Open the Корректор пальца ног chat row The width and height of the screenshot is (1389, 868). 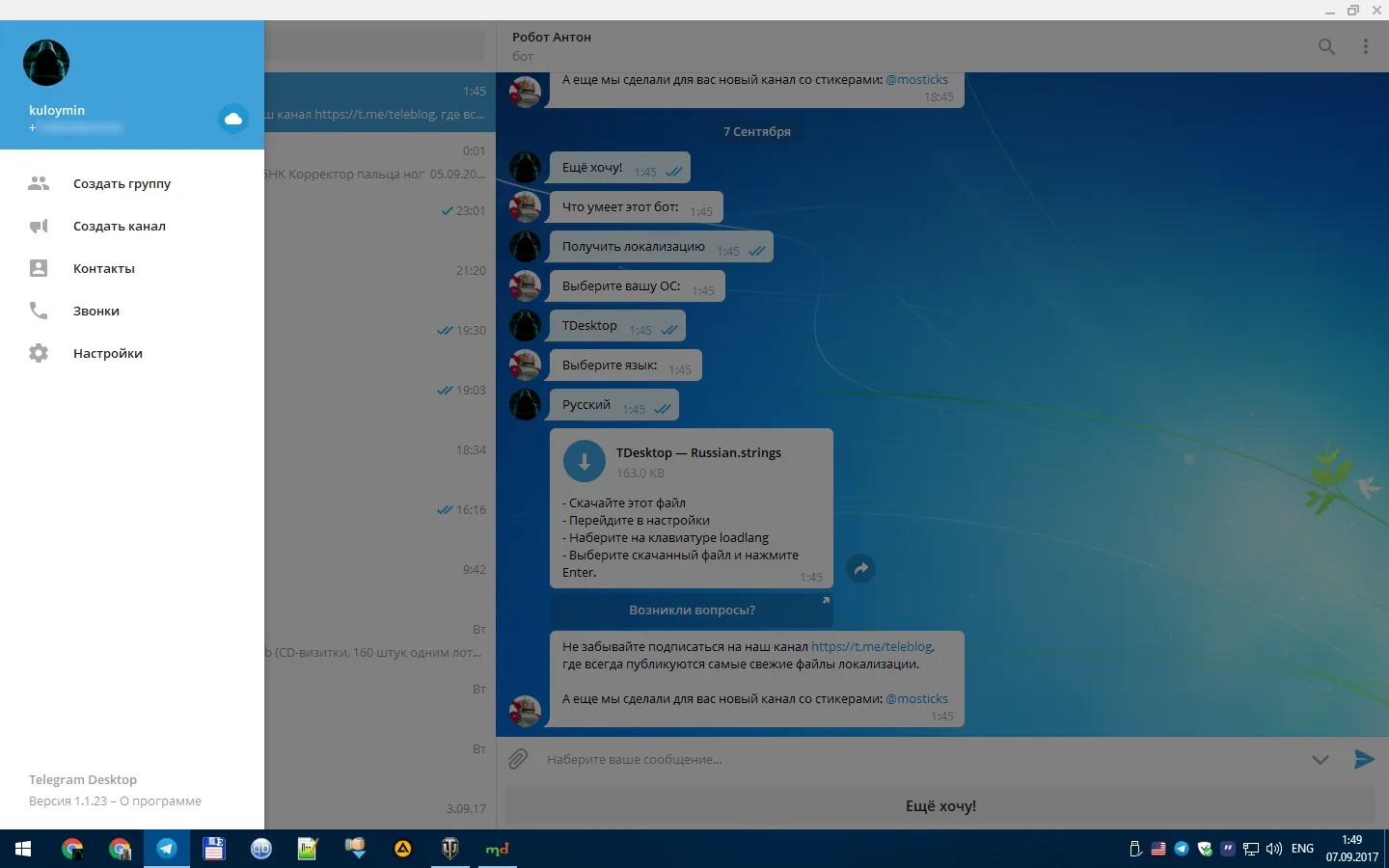pyautogui.click(x=380, y=162)
